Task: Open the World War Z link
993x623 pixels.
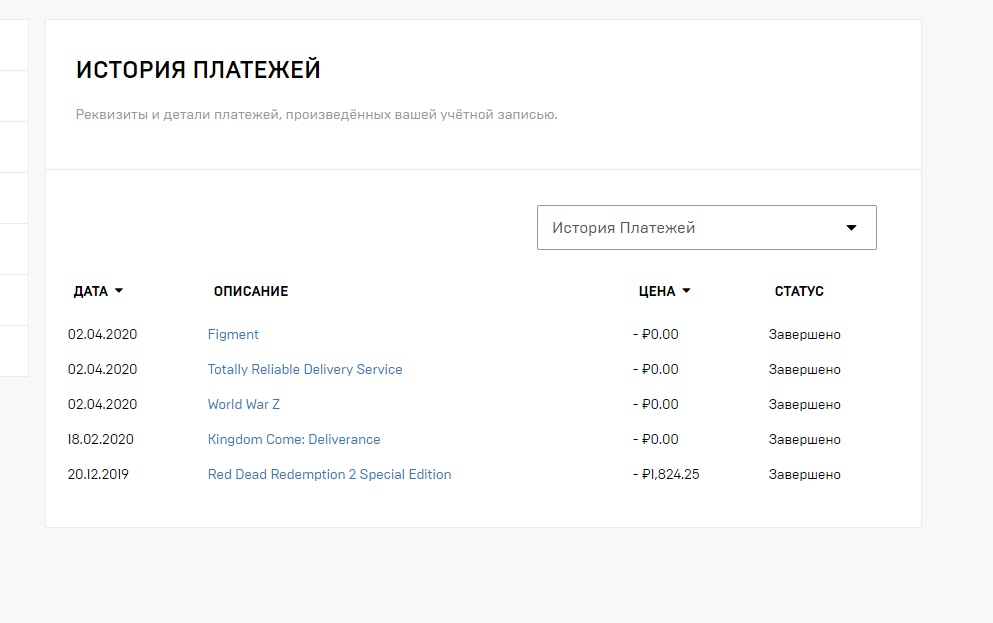Action: [244, 405]
